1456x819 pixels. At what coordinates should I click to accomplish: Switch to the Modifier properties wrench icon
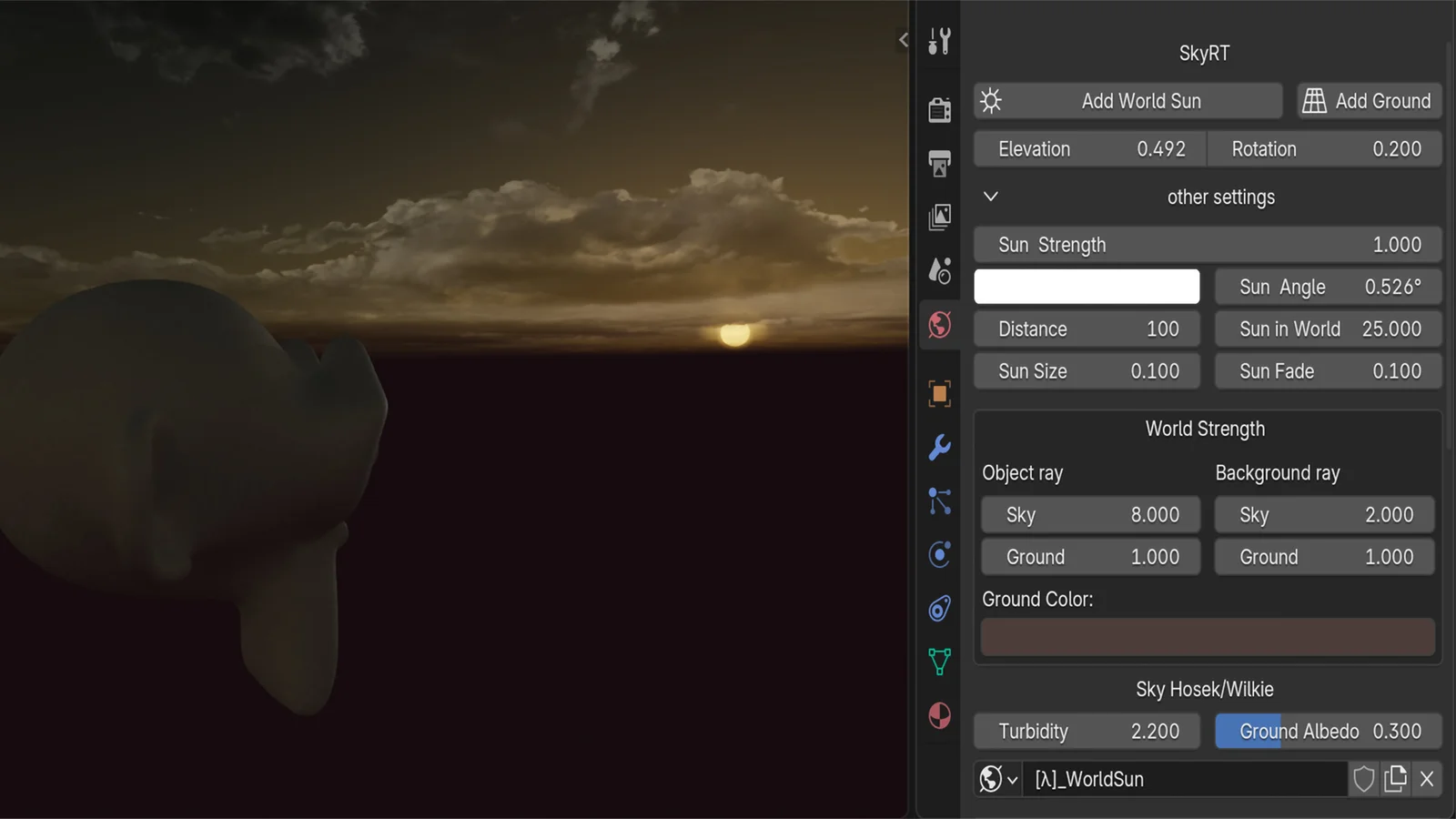tap(939, 447)
